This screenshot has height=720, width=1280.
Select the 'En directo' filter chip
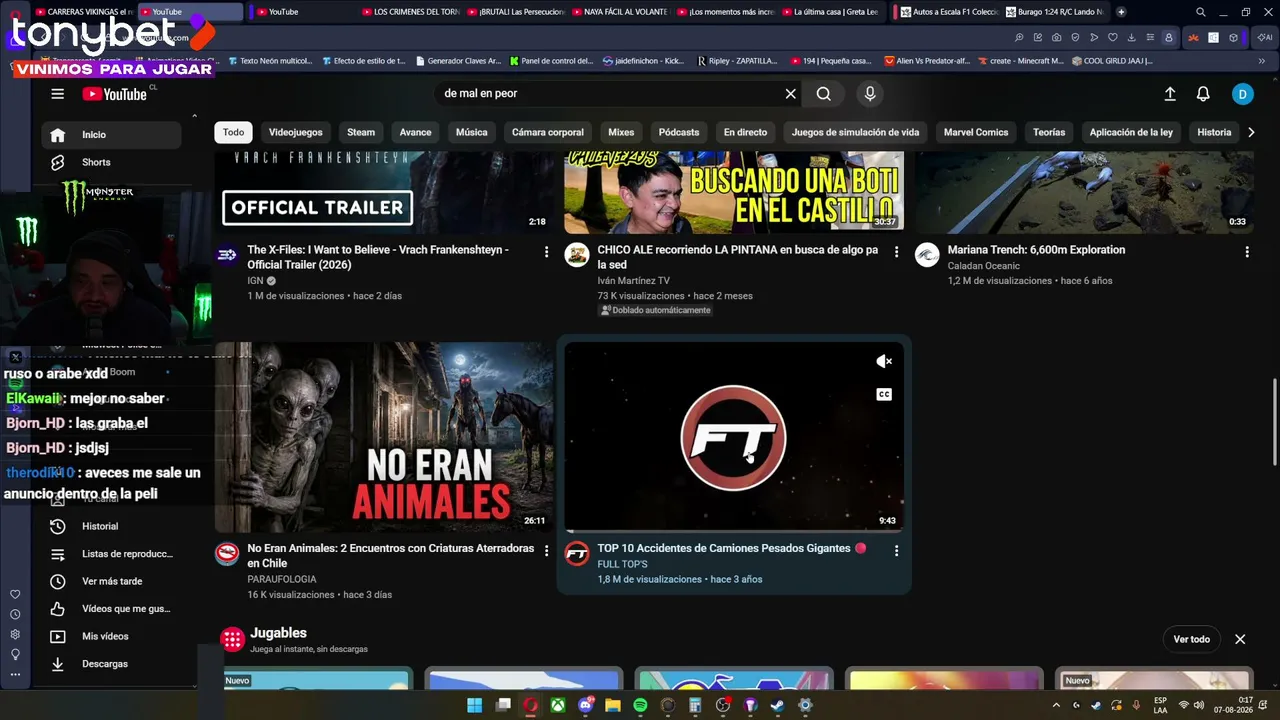tap(746, 132)
